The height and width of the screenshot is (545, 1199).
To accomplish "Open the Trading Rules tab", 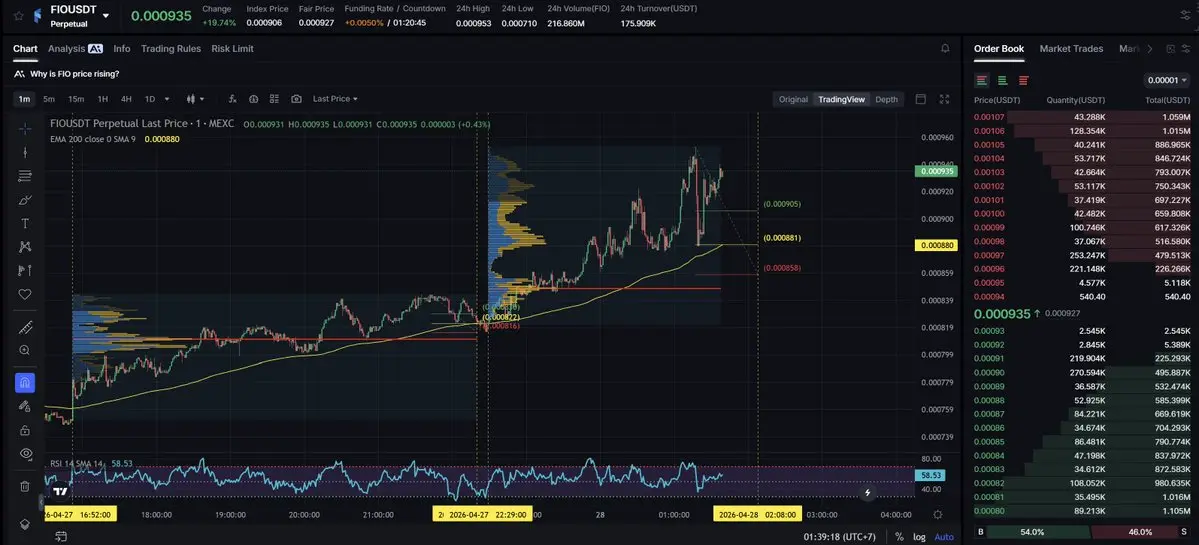I will point(171,49).
